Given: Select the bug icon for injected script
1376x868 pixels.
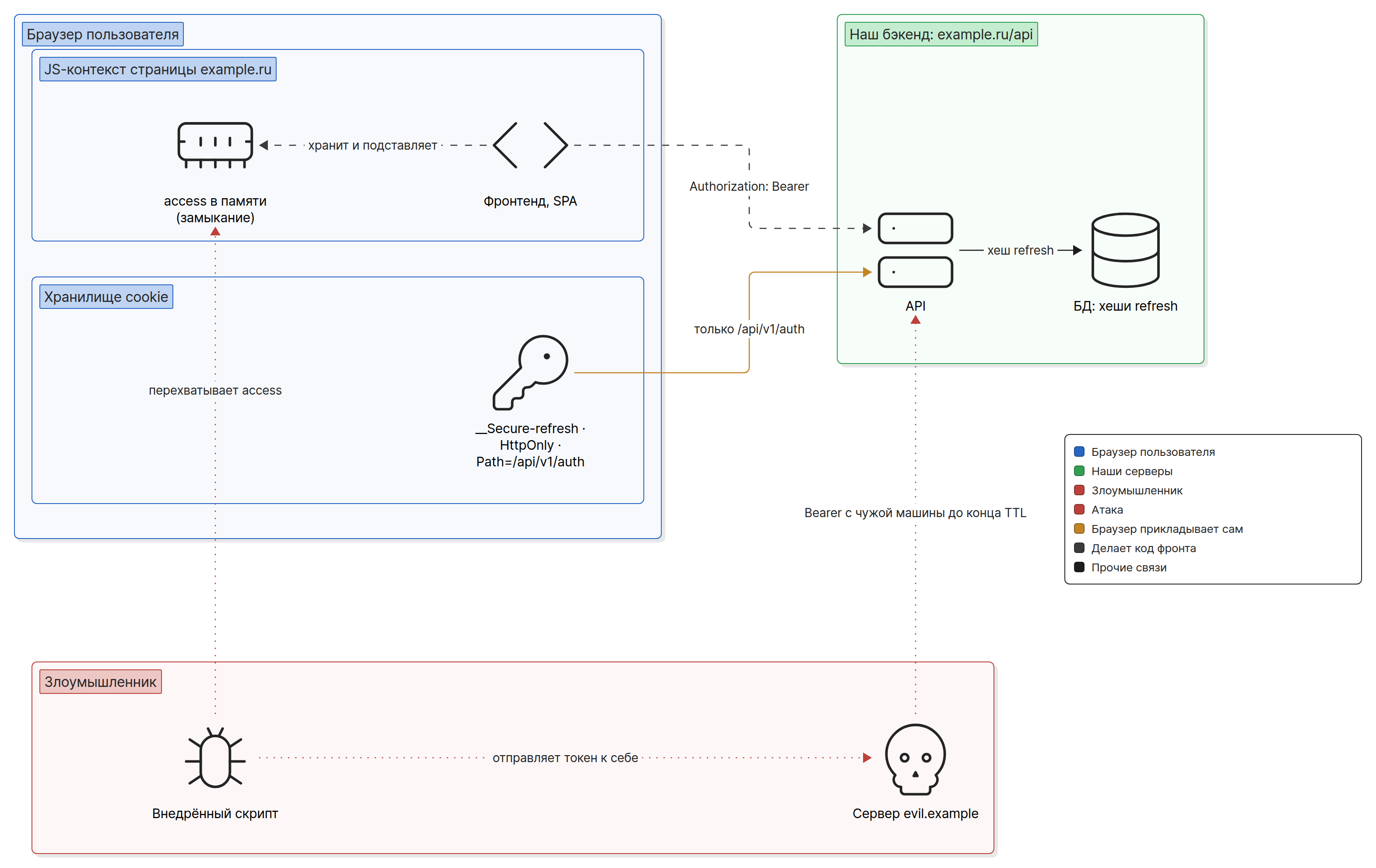Looking at the screenshot, I should coord(215,757).
